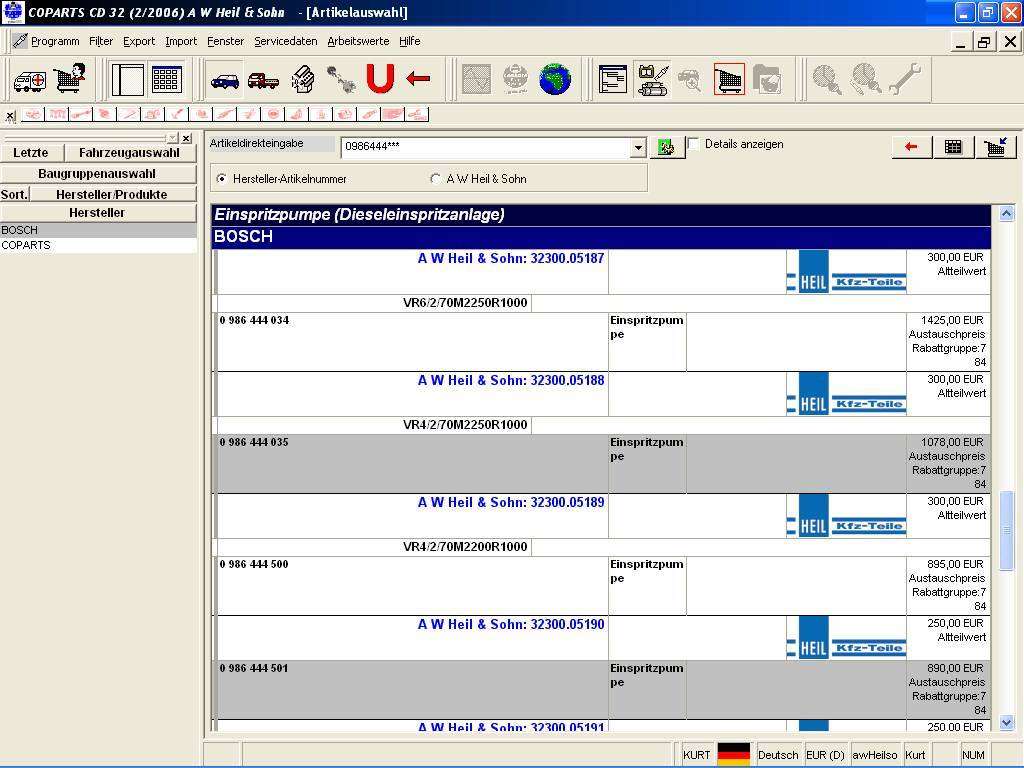Viewport: 1024px width, 768px height.
Task: Click the Letzte button
Action: tap(31, 153)
